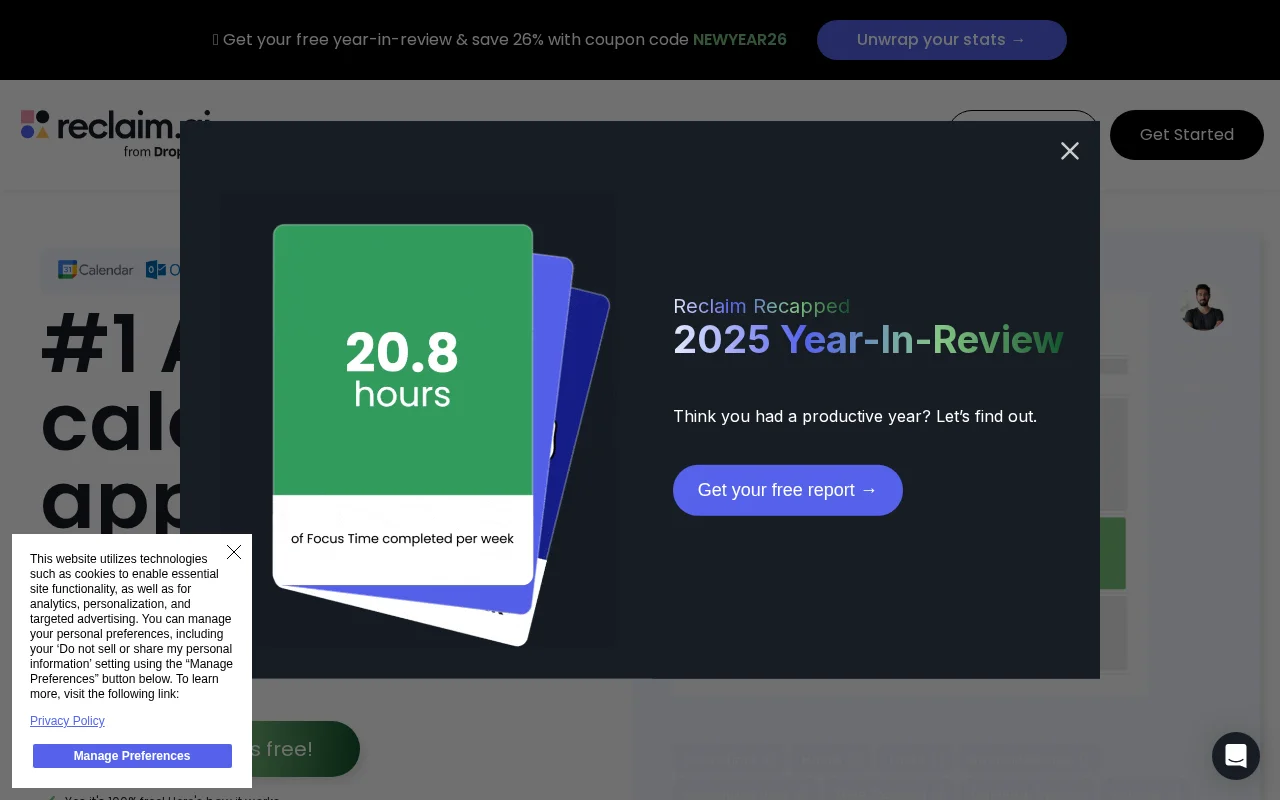The image size is (1280, 800).
Task: Click the Manage Preferences button
Action: pyautogui.click(x=132, y=756)
